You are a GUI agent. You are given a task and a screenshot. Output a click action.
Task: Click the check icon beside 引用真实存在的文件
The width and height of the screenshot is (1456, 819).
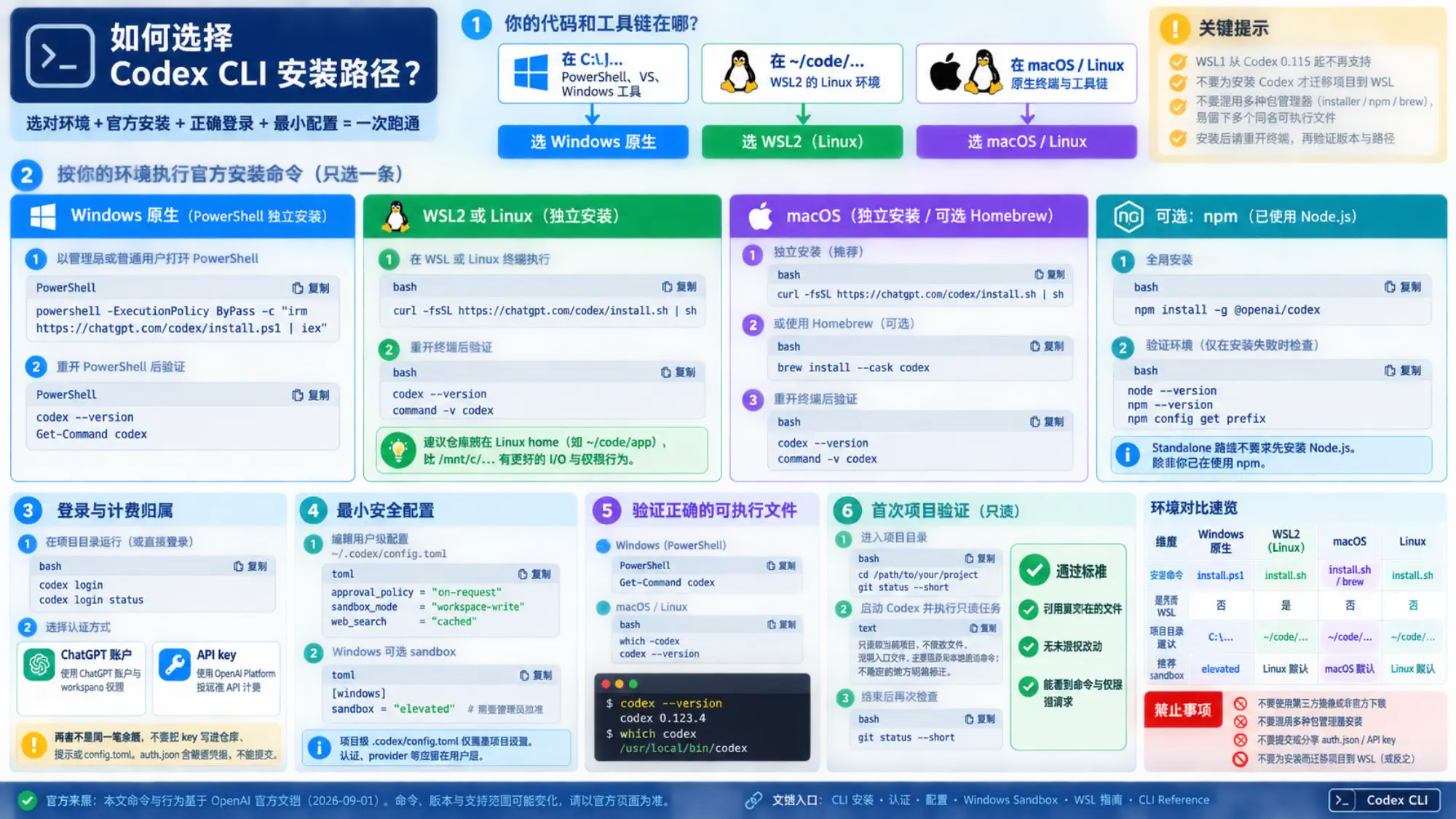pos(1028,609)
